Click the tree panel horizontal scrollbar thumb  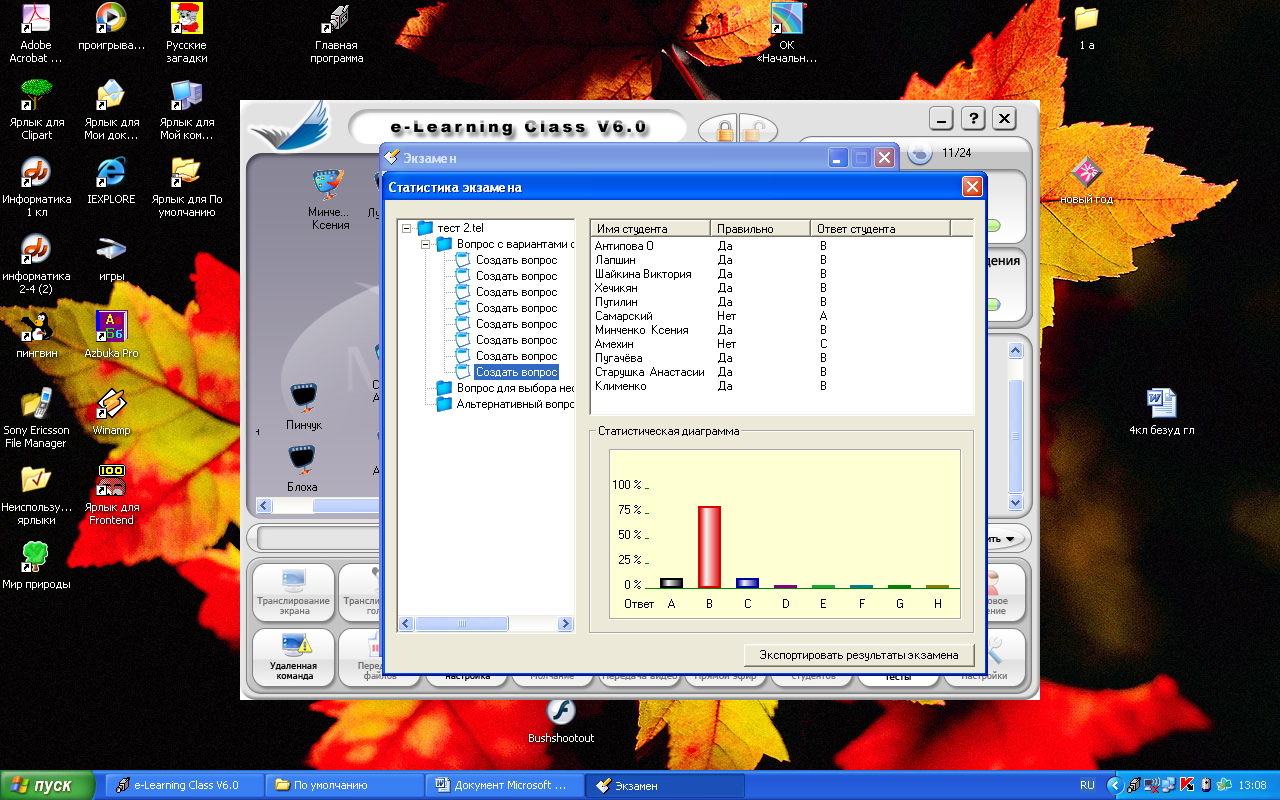(461, 624)
